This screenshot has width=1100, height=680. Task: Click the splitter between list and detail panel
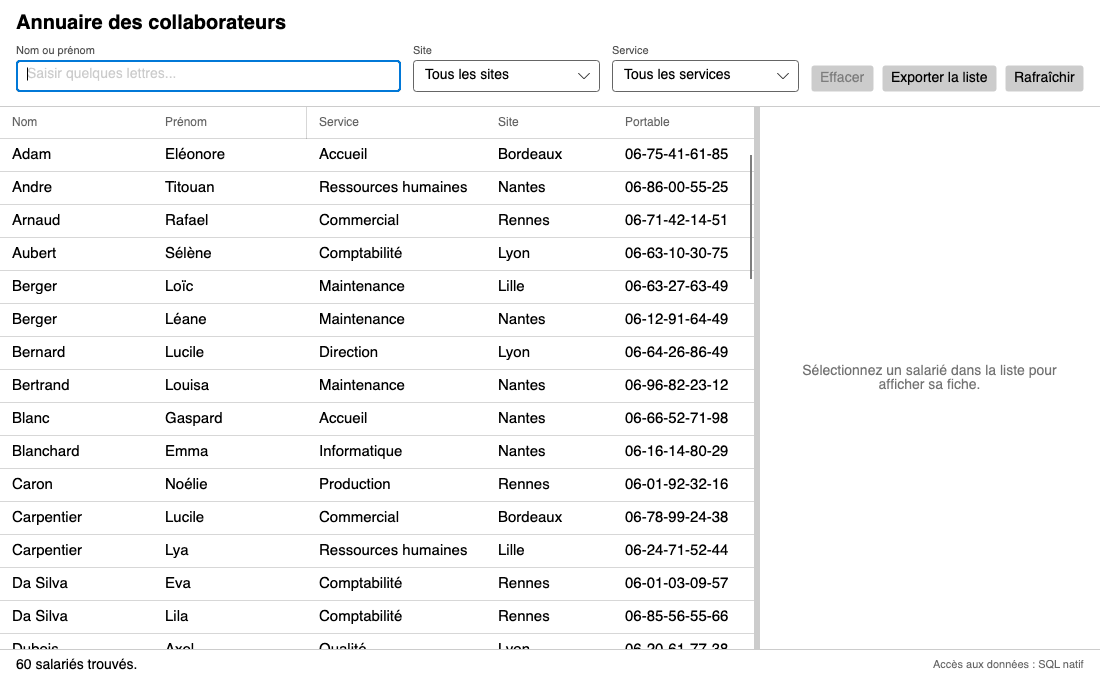click(x=757, y=378)
